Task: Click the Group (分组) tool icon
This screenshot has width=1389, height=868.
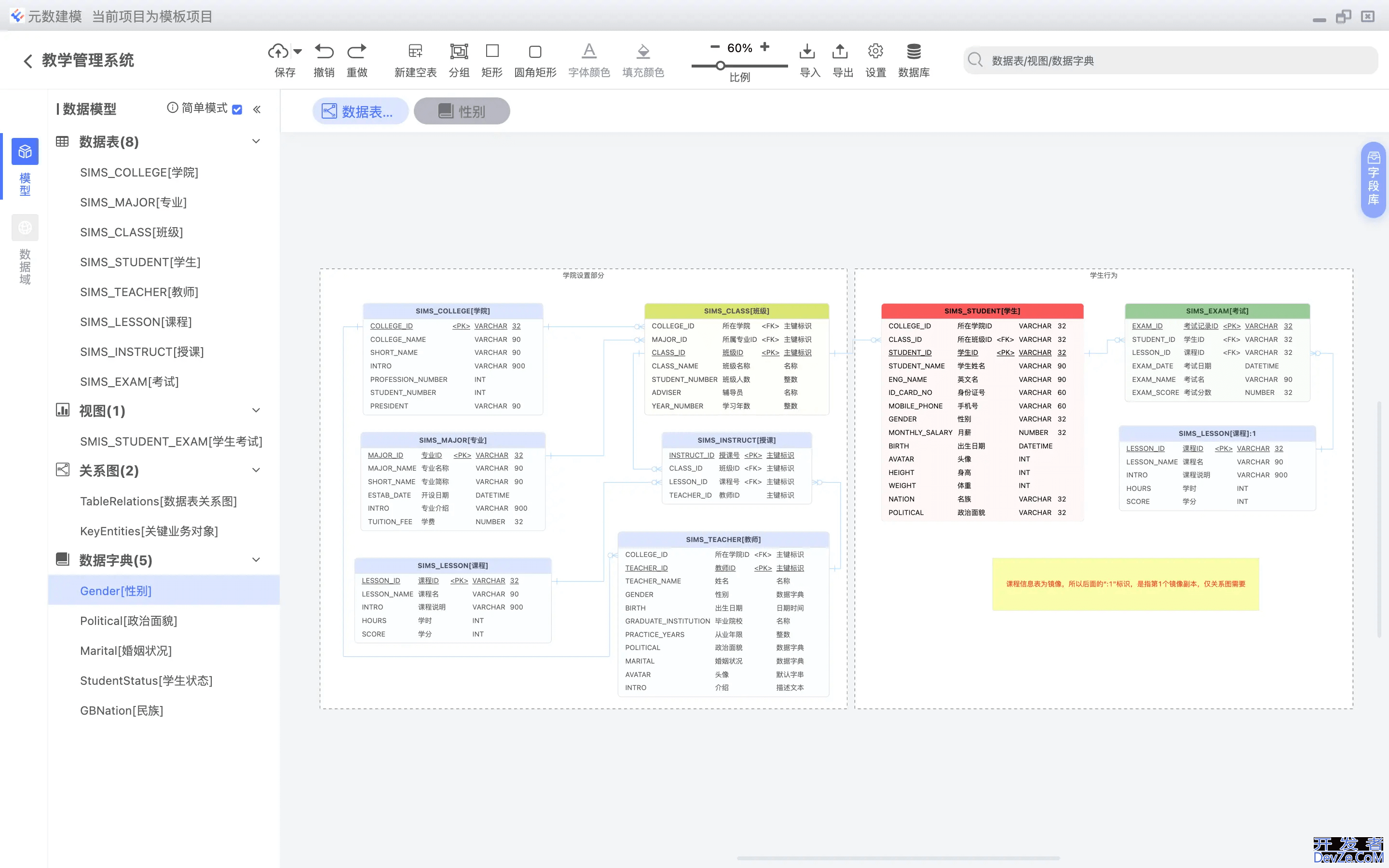Action: (x=459, y=51)
